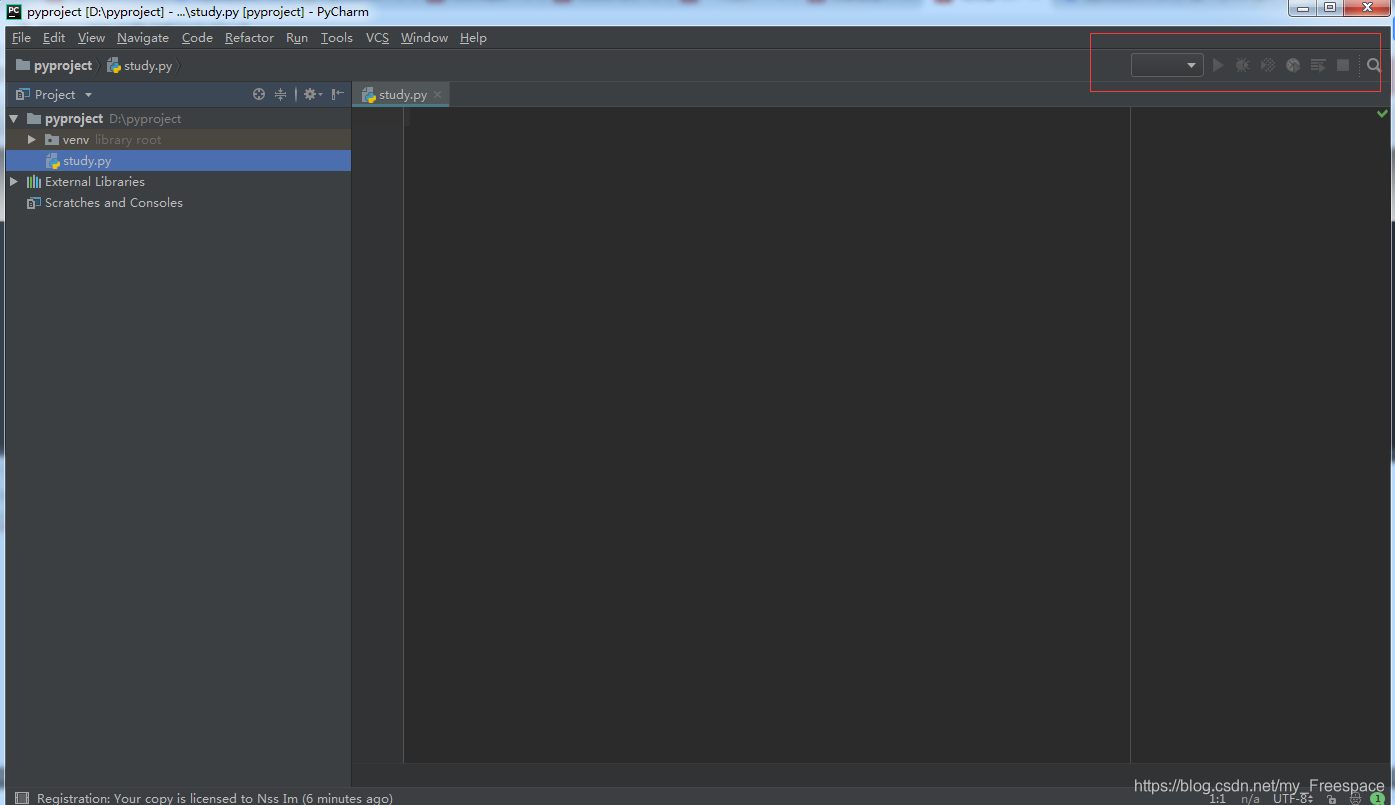Open the Run menu
The width and height of the screenshot is (1395, 805).
click(x=297, y=37)
